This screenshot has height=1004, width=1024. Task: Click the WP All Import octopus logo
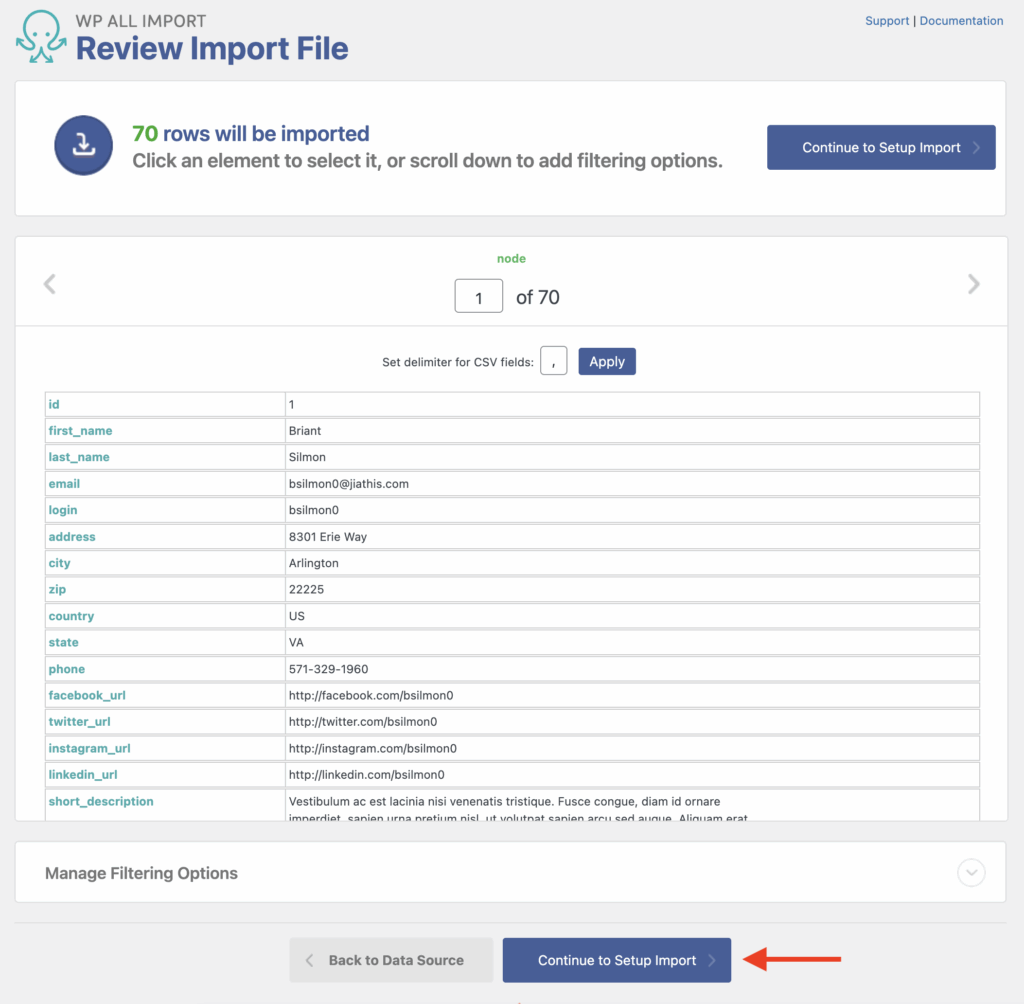coord(41,37)
